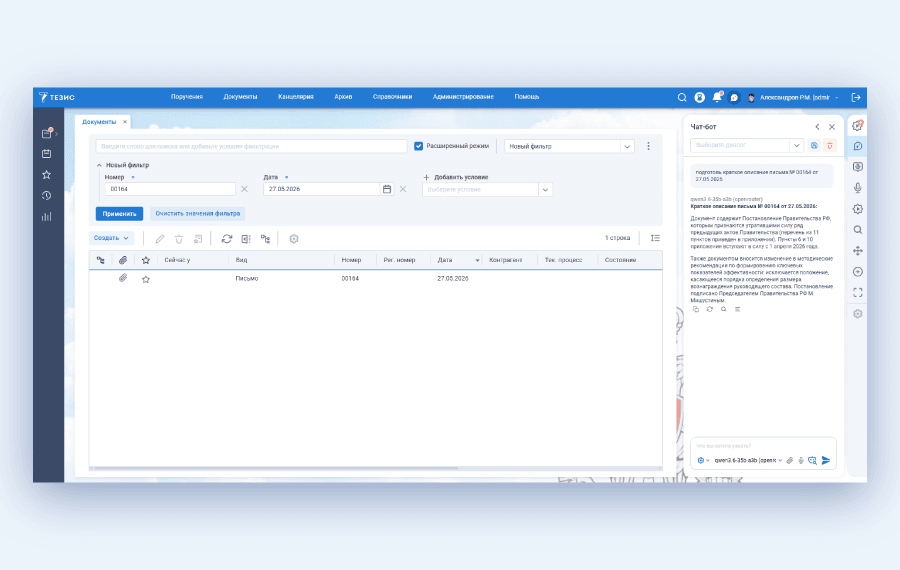Click the round icon left of the notification bell
900x570 pixels.
tap(699, 98)
